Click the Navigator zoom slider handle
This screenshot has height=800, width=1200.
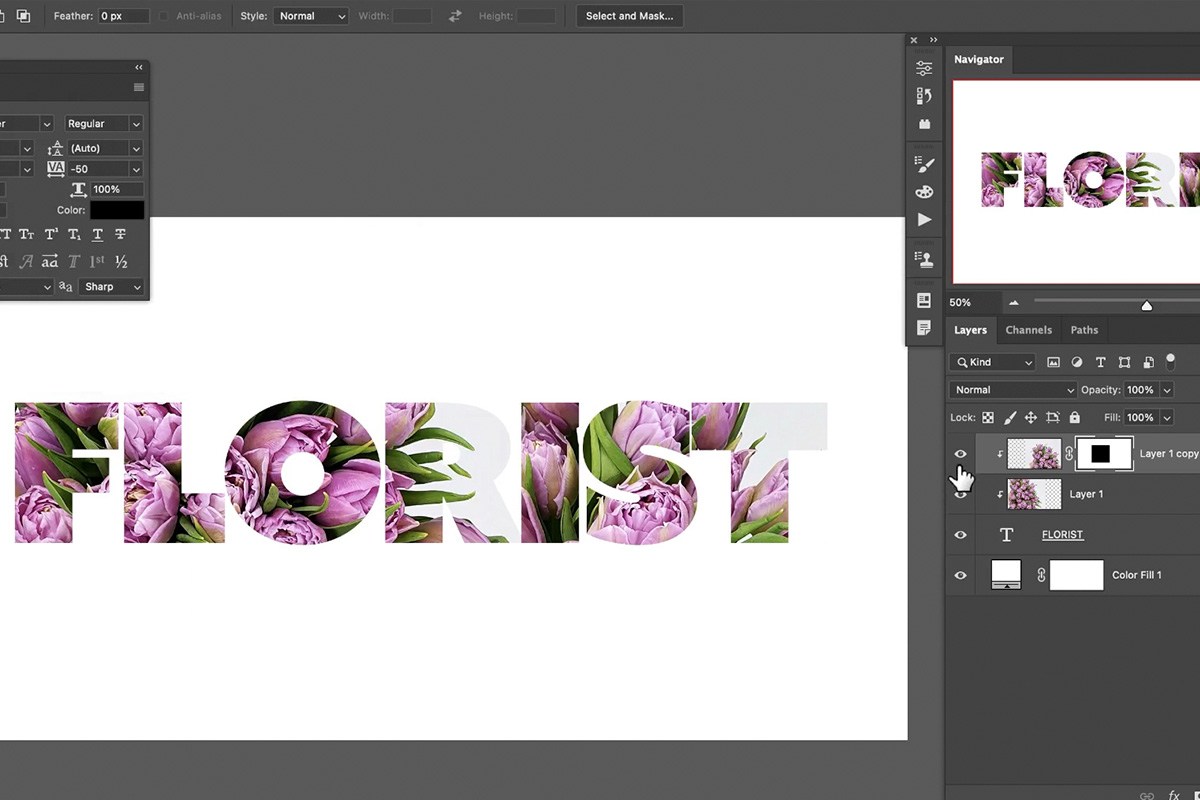[1147, 305]
